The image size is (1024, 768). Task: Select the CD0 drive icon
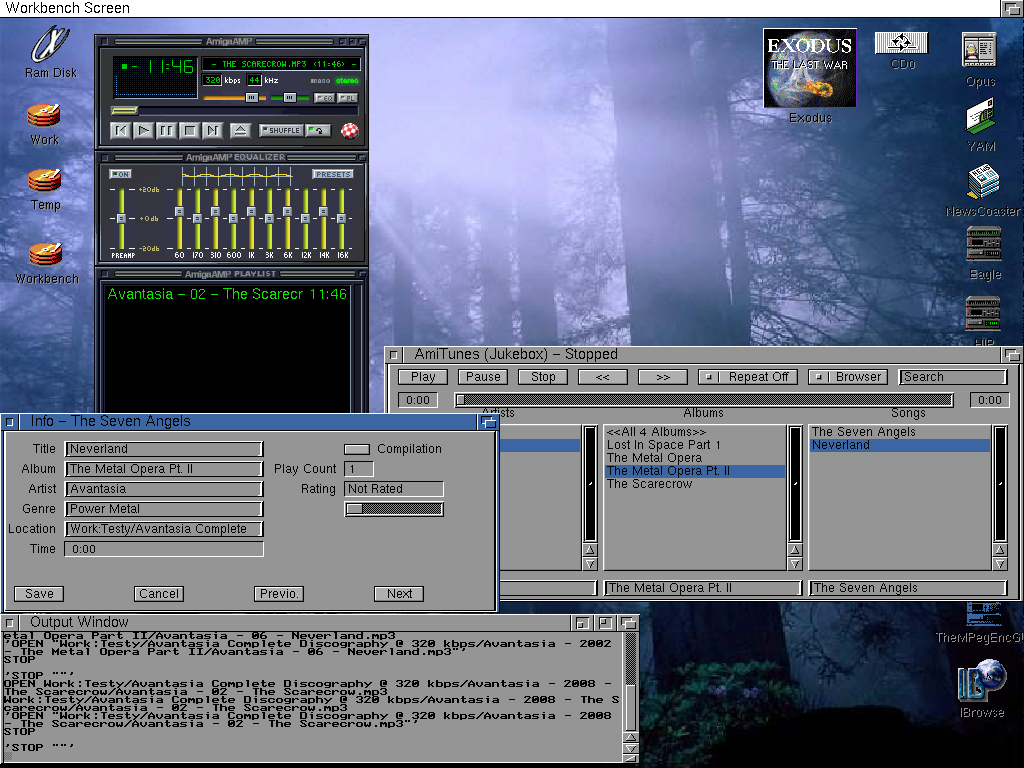(x=901, y=44)
